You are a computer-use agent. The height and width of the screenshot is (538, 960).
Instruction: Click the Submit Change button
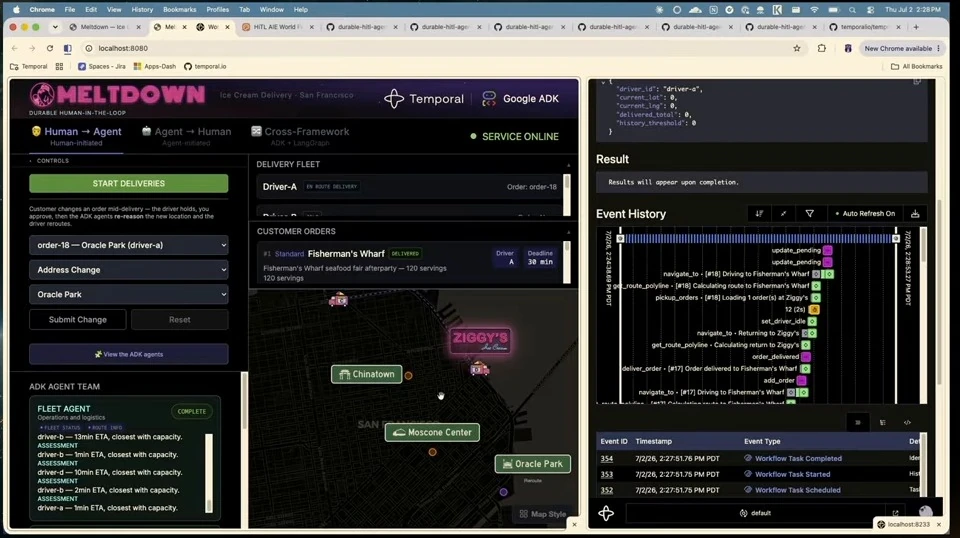pyautogui.click(x=78, y=319)
